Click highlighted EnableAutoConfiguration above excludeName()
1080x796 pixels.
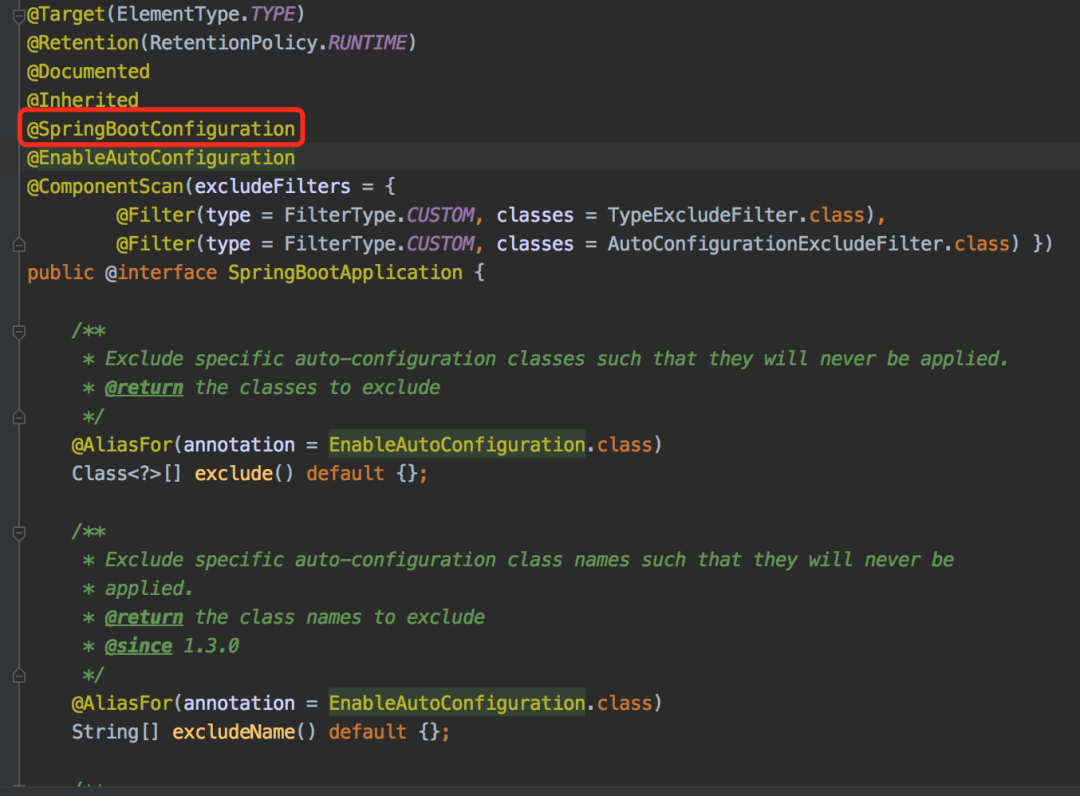[x=457, y=703]
